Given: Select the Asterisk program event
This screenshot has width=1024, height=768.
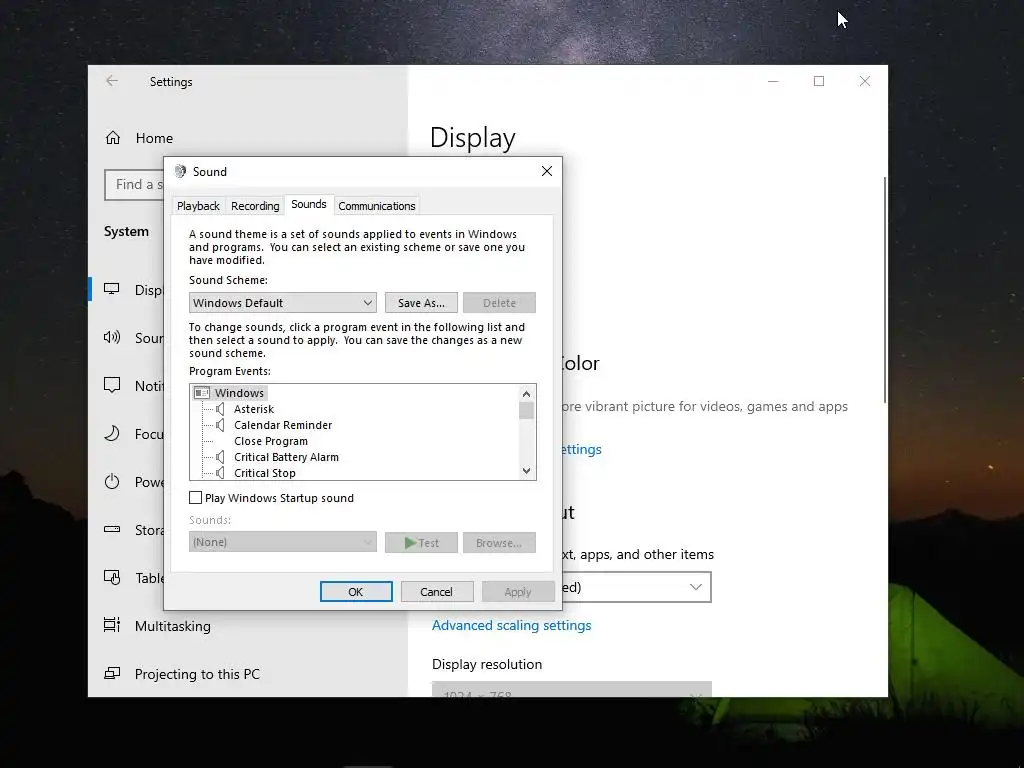Looking at the screenshot, I should [x=254, y=409].
